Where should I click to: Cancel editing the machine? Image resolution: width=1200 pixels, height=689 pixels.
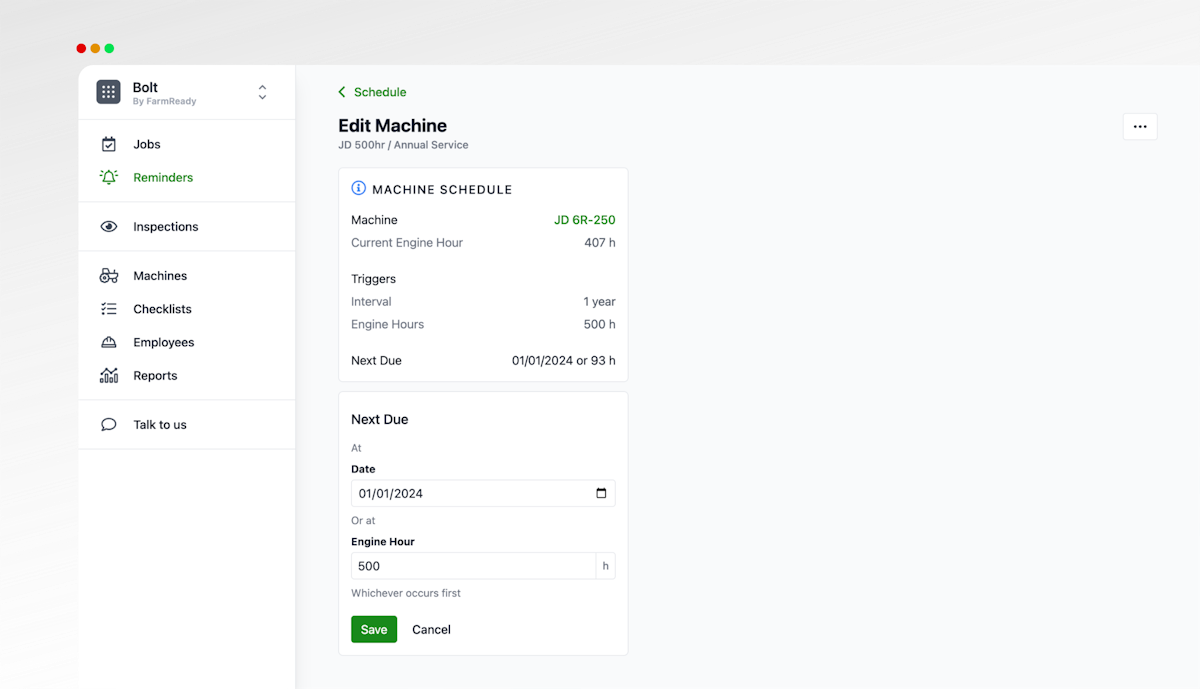(431, 629)
